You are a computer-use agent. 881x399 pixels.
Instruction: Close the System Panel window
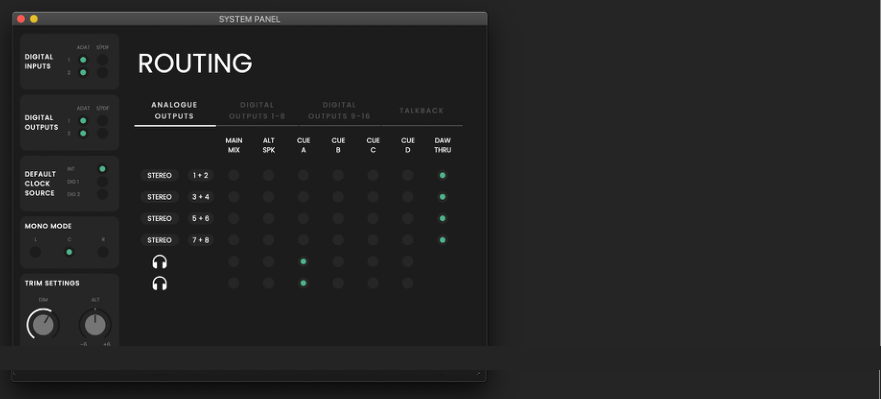[x=21, y=19]
